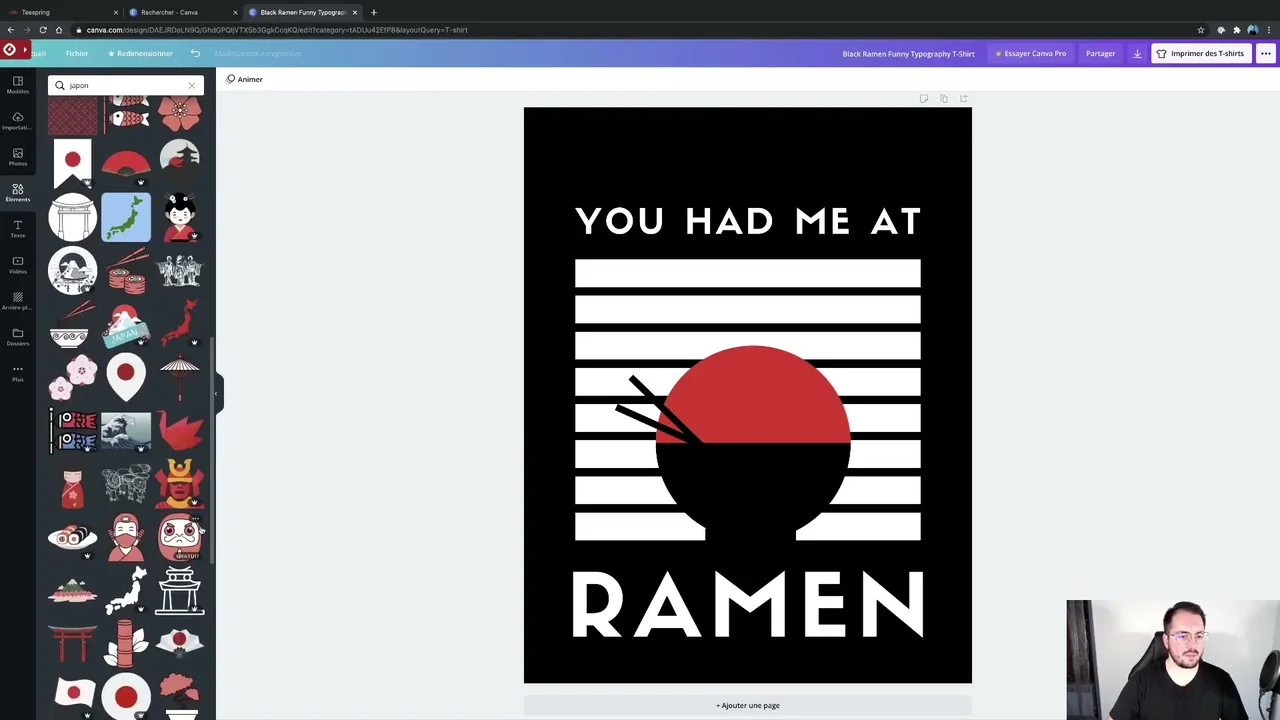1280x720 pixels.
Task: Open the Texte sidebar panel
Action: point(18,229)
